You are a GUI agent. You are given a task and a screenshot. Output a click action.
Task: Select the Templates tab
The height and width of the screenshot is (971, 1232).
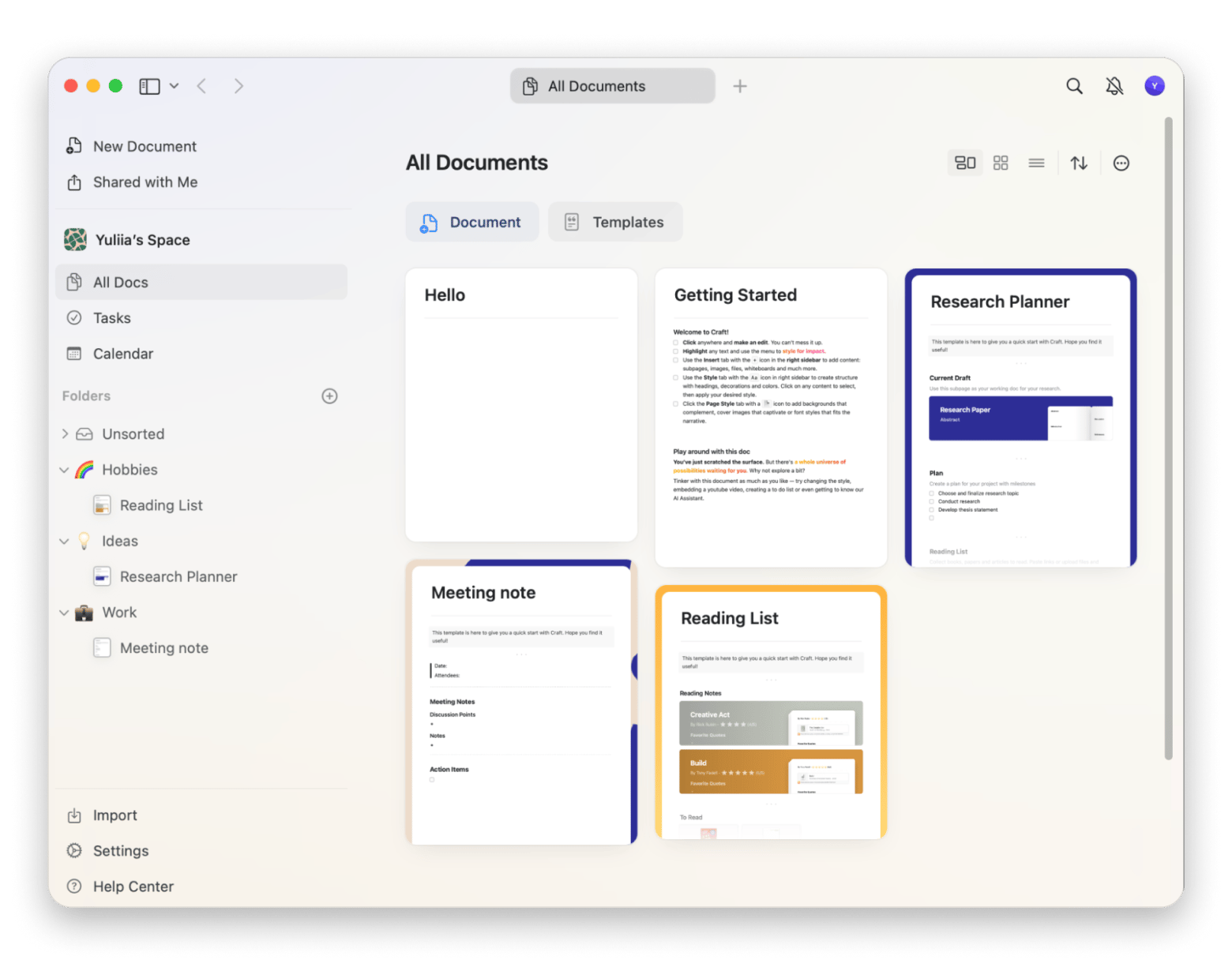[615, 223]
